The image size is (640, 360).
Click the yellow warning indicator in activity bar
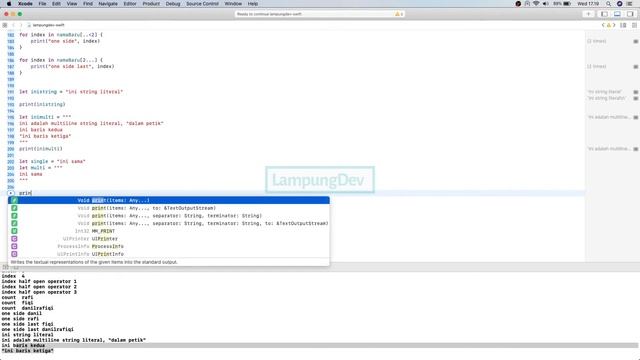(399, 14)
